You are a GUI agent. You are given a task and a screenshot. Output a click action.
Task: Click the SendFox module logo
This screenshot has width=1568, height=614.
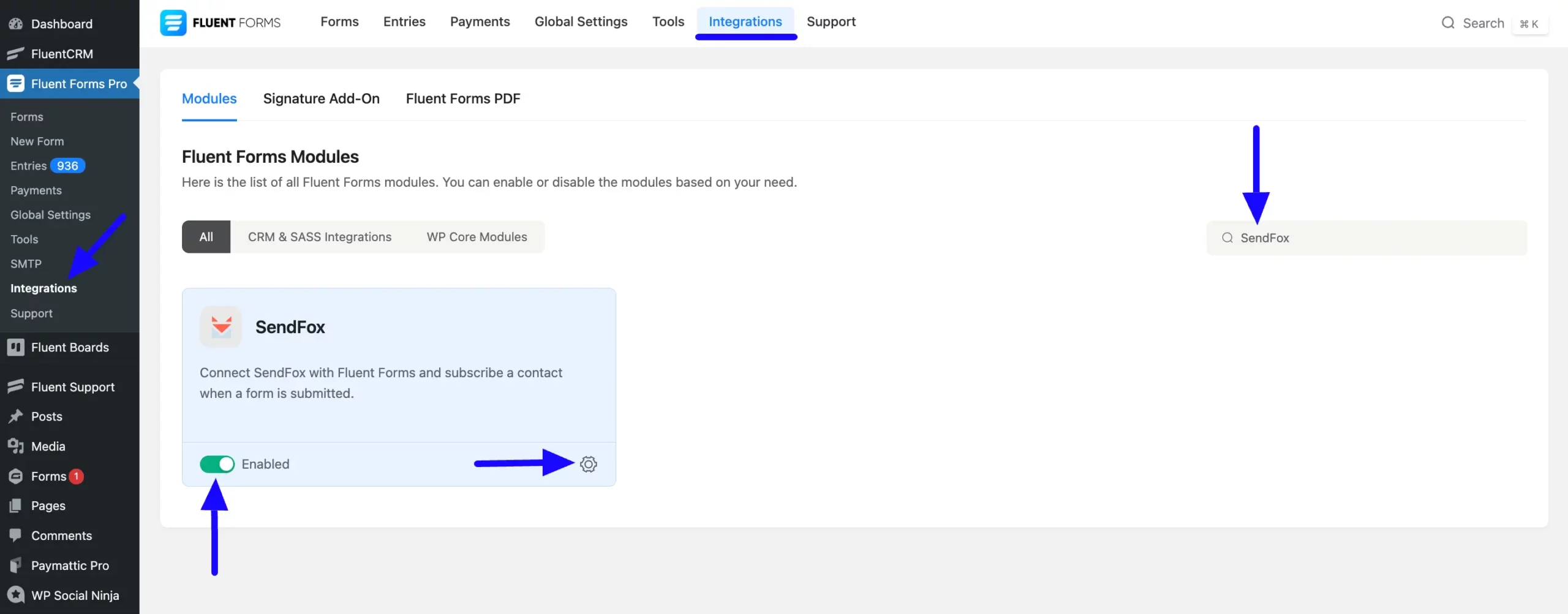pyautogui.click(x=221, y=327)
